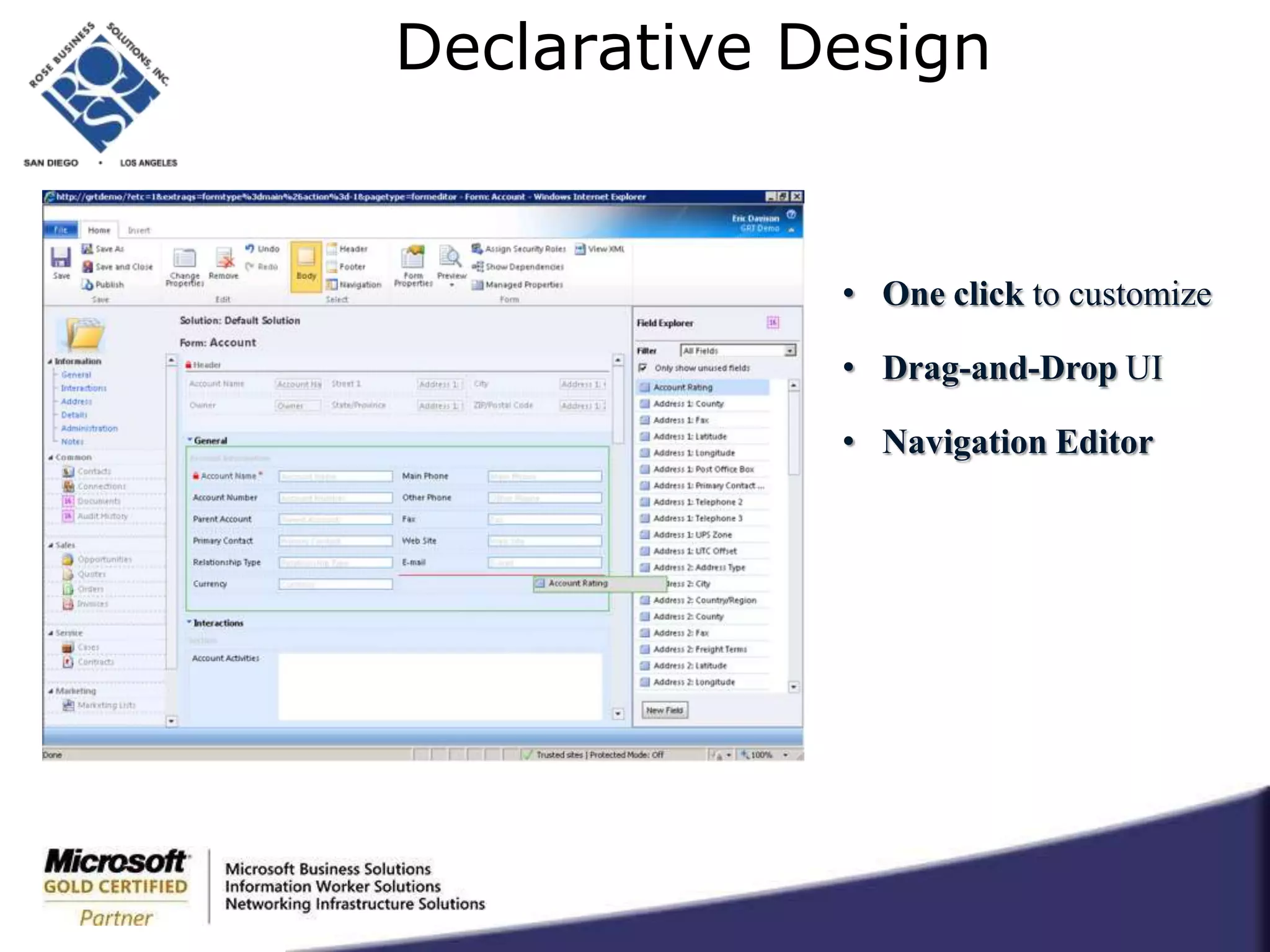Open the File tab
Viewport: 1270px width, 952px height.
tap(61, 230)
